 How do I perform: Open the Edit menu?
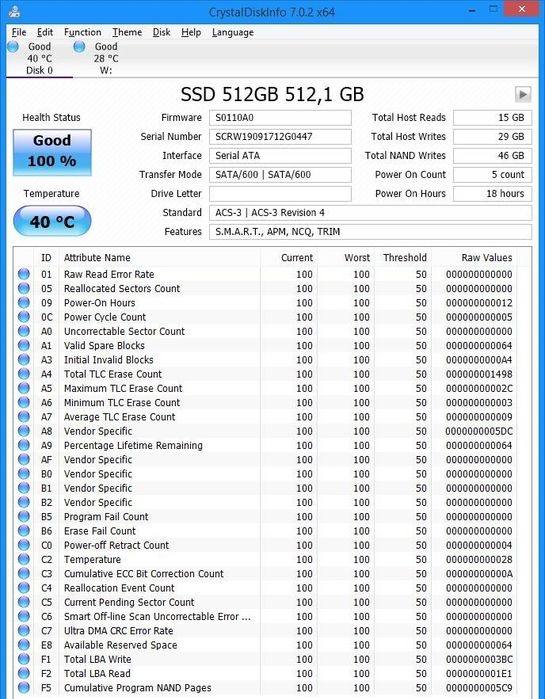45,33
